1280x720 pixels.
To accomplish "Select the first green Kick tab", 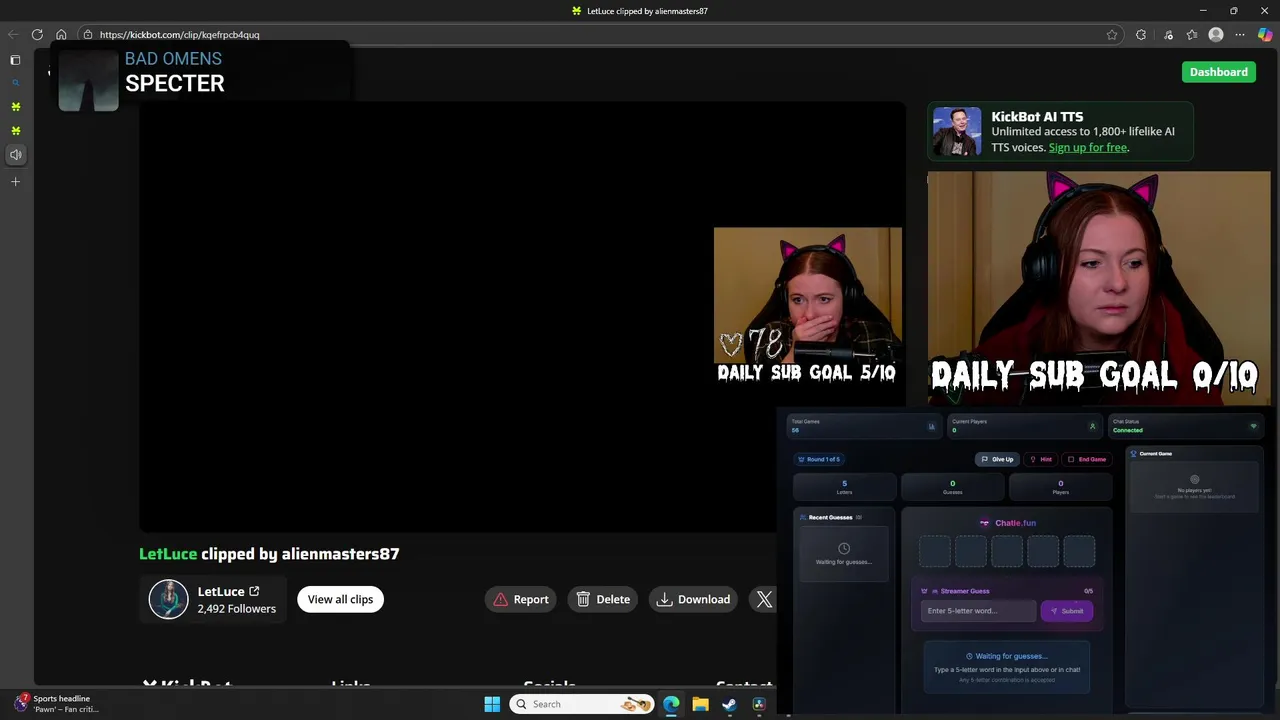I will [15, 107].
